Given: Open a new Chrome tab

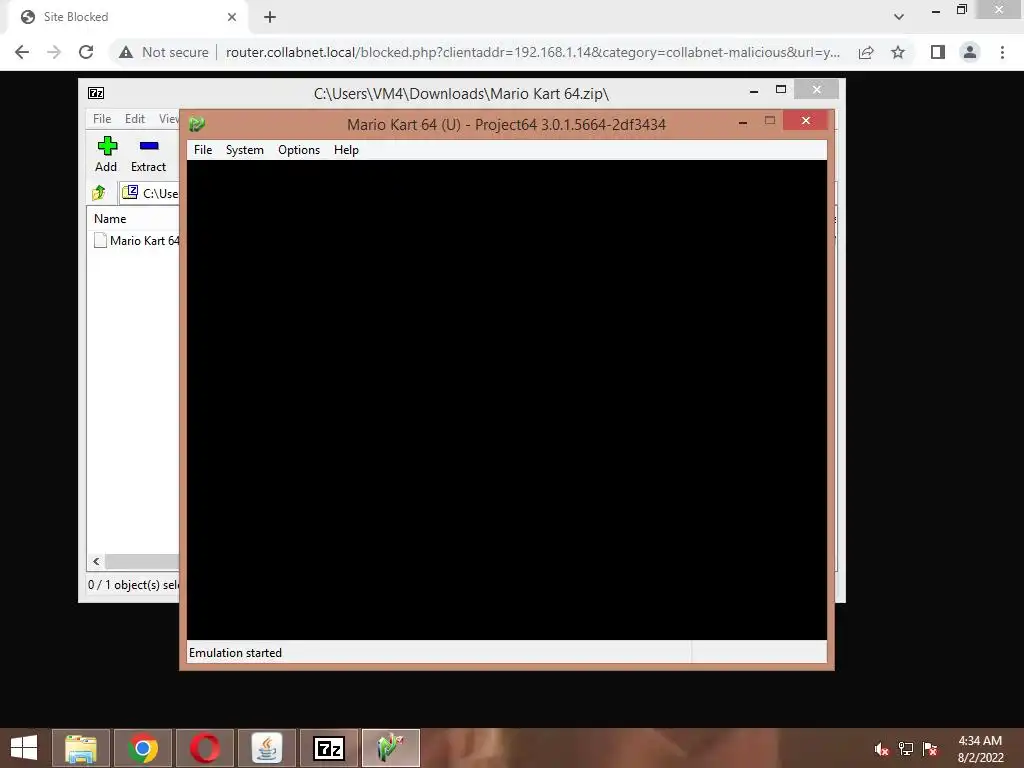Looking at the screenshot, I should click(270, 17).
